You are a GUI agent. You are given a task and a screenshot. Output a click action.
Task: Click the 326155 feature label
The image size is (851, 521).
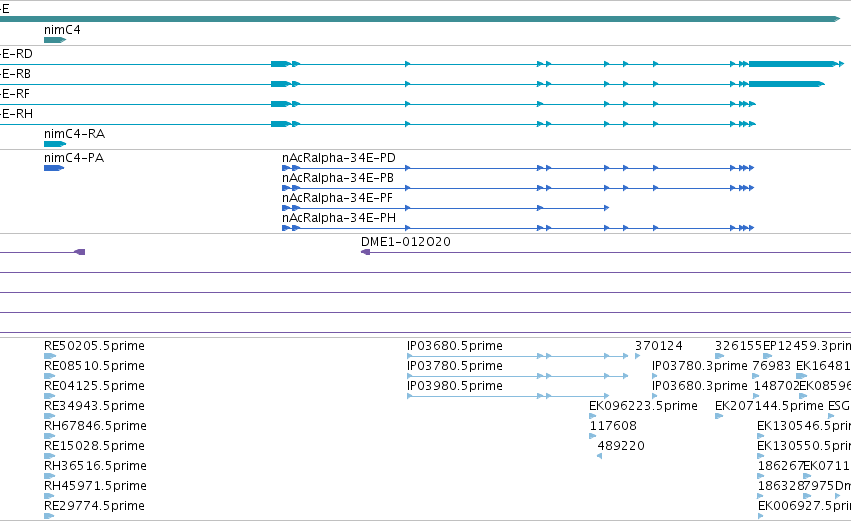coord(739,346)
